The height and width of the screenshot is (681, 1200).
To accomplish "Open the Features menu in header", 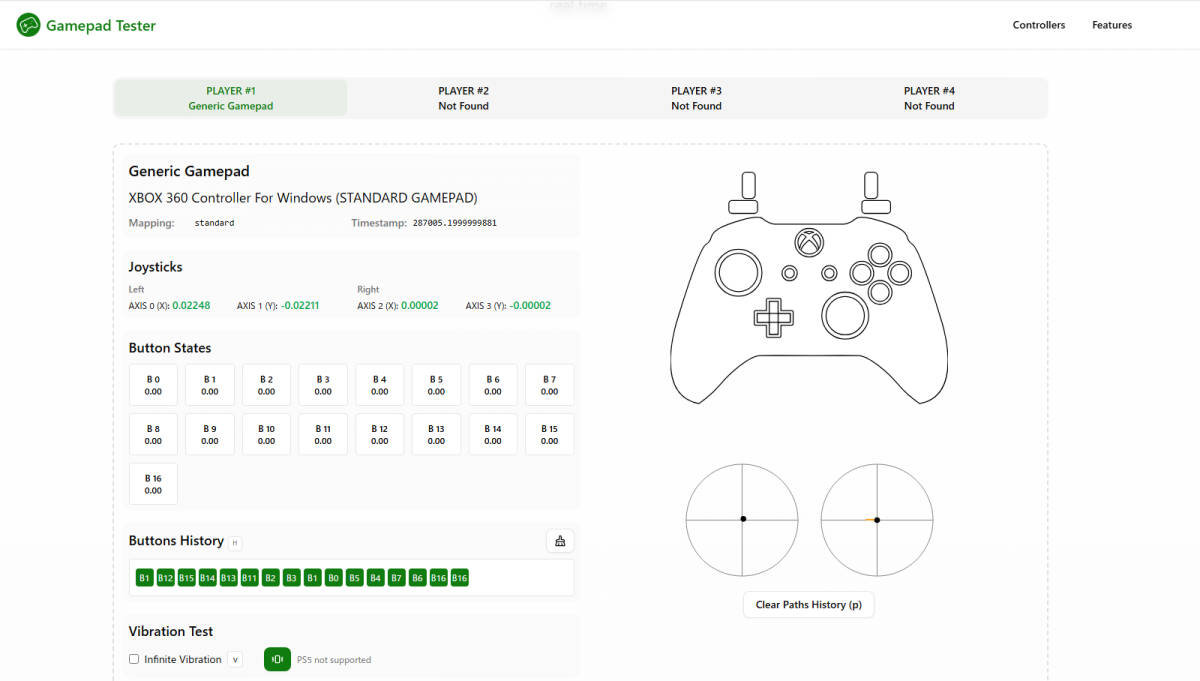I will pyautogui.click(x=1112, y=25).
